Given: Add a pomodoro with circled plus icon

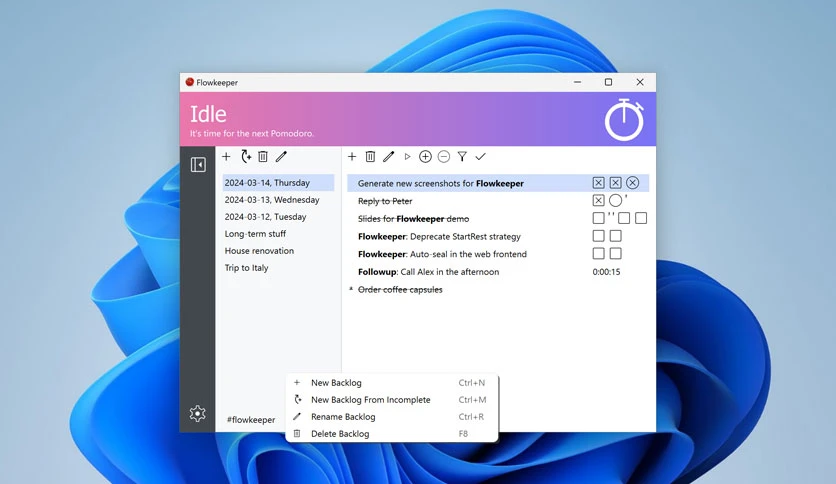Looking at the screenshot, I should pos(425,156).
